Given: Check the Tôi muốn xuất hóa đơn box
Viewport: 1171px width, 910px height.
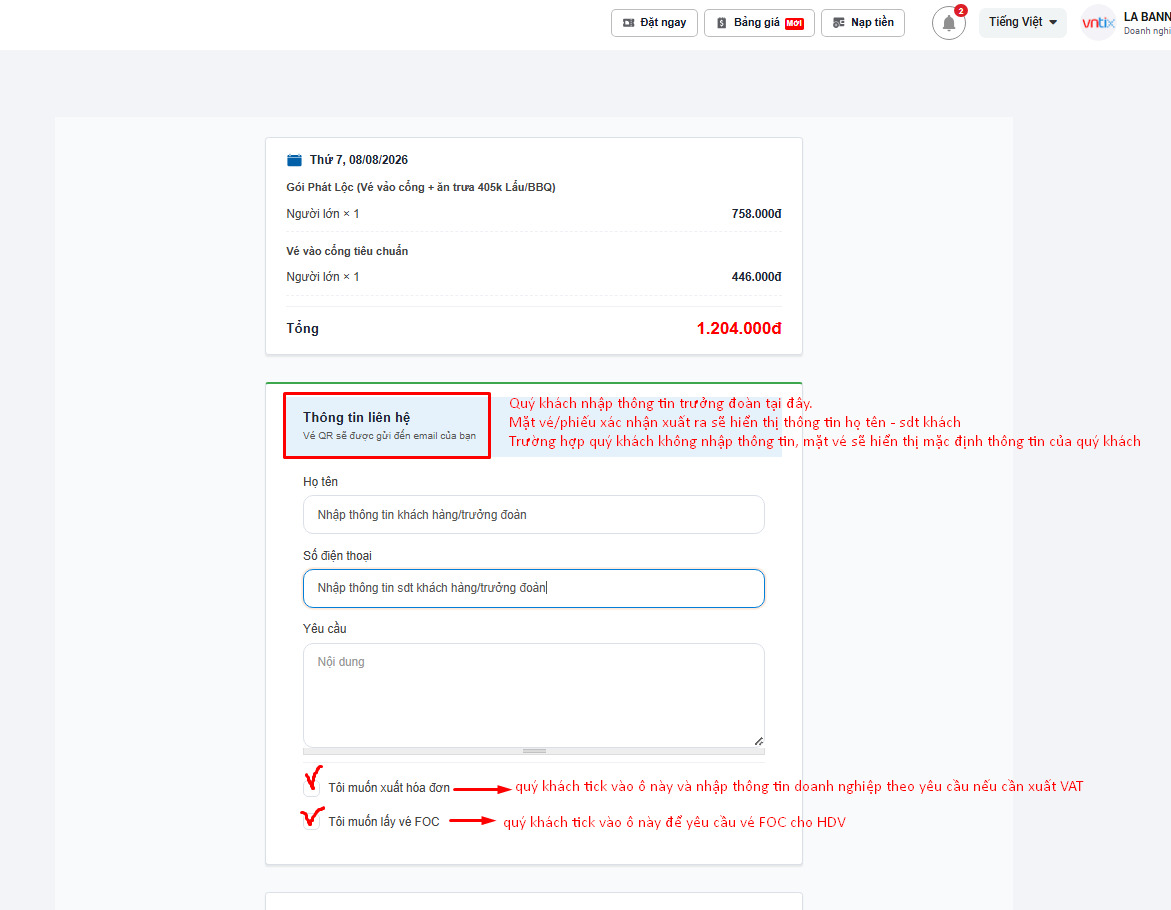Looking at the screenshot, I should (311, 788).
